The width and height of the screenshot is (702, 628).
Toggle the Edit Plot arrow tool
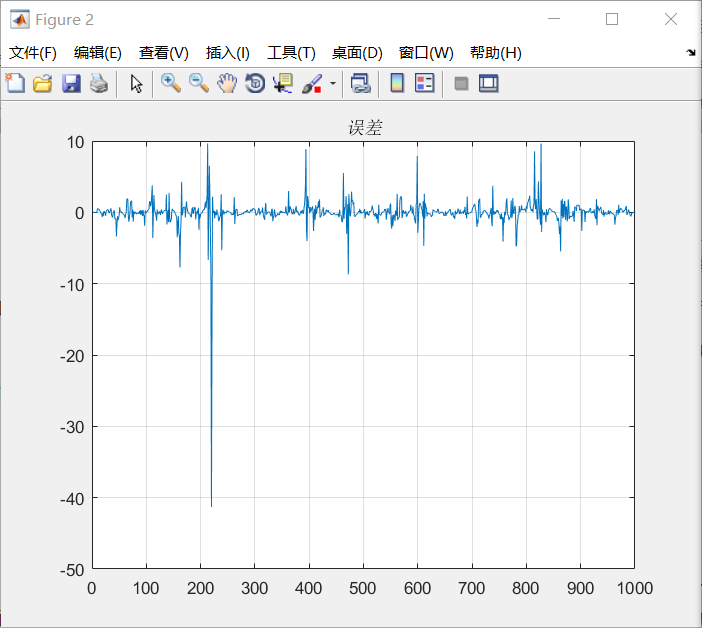coord(136,84)
